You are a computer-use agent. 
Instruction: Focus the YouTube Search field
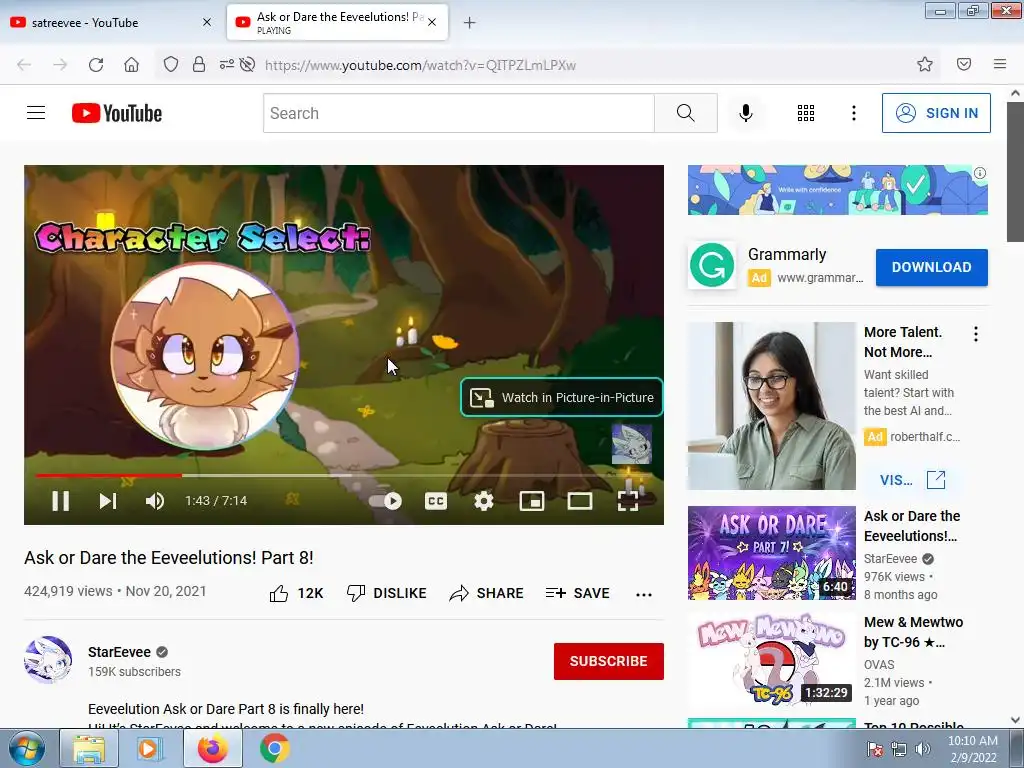point(458,113)
